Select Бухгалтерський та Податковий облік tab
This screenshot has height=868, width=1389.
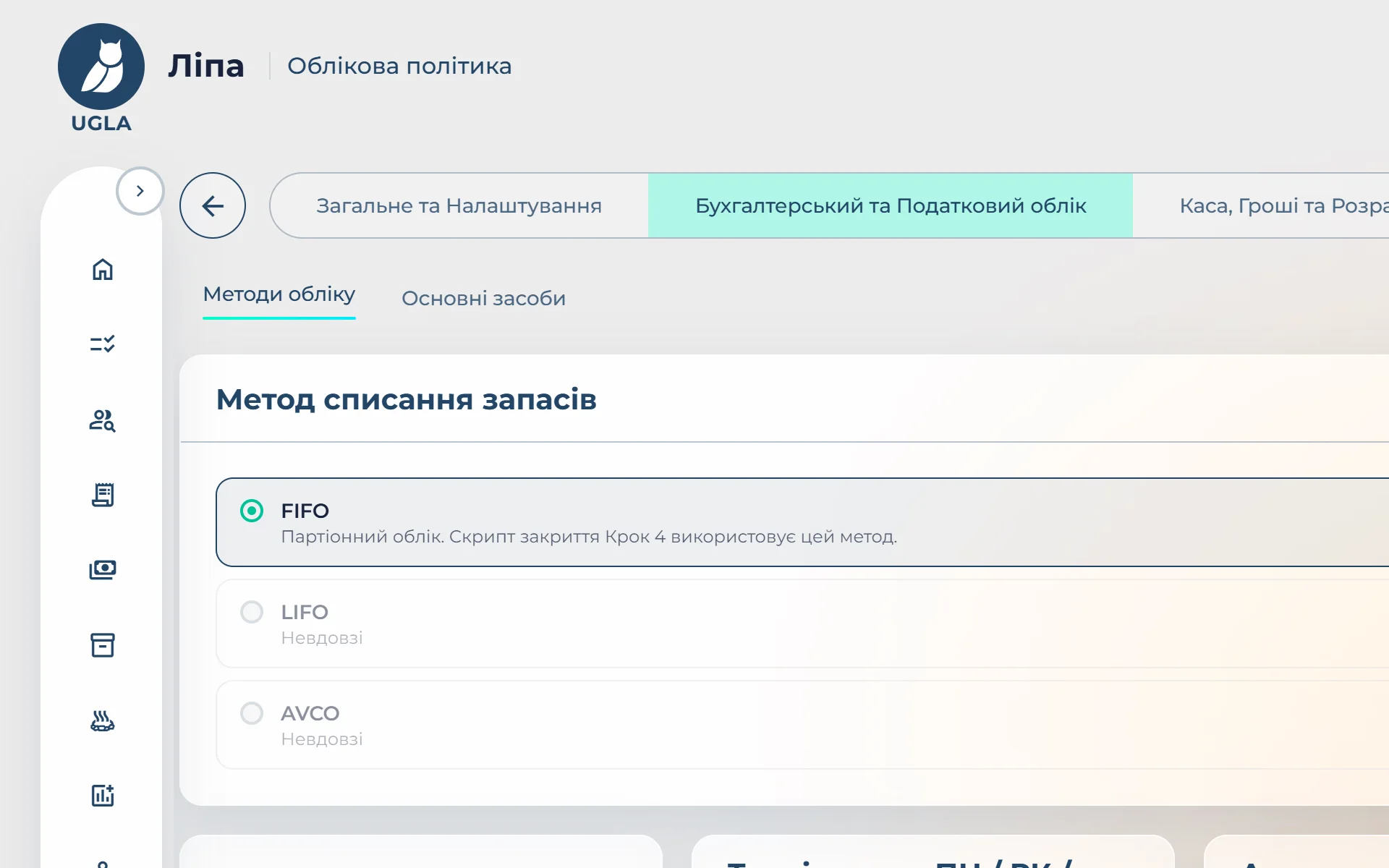tap(891, 205)
